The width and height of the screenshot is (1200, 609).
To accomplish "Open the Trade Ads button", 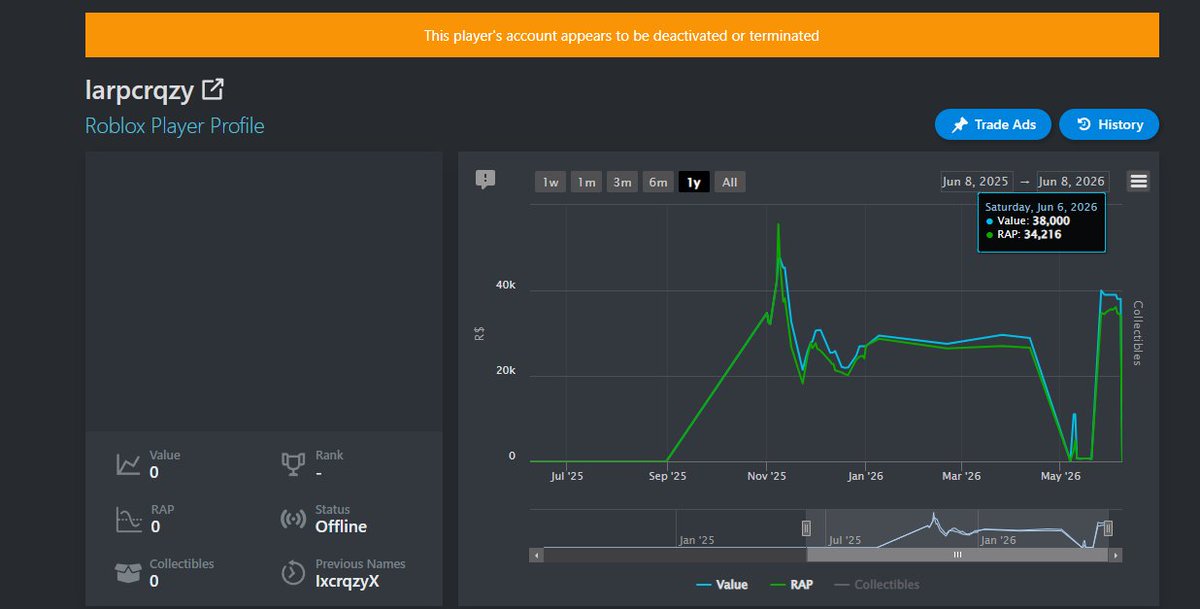I will (x=993, y=124).
